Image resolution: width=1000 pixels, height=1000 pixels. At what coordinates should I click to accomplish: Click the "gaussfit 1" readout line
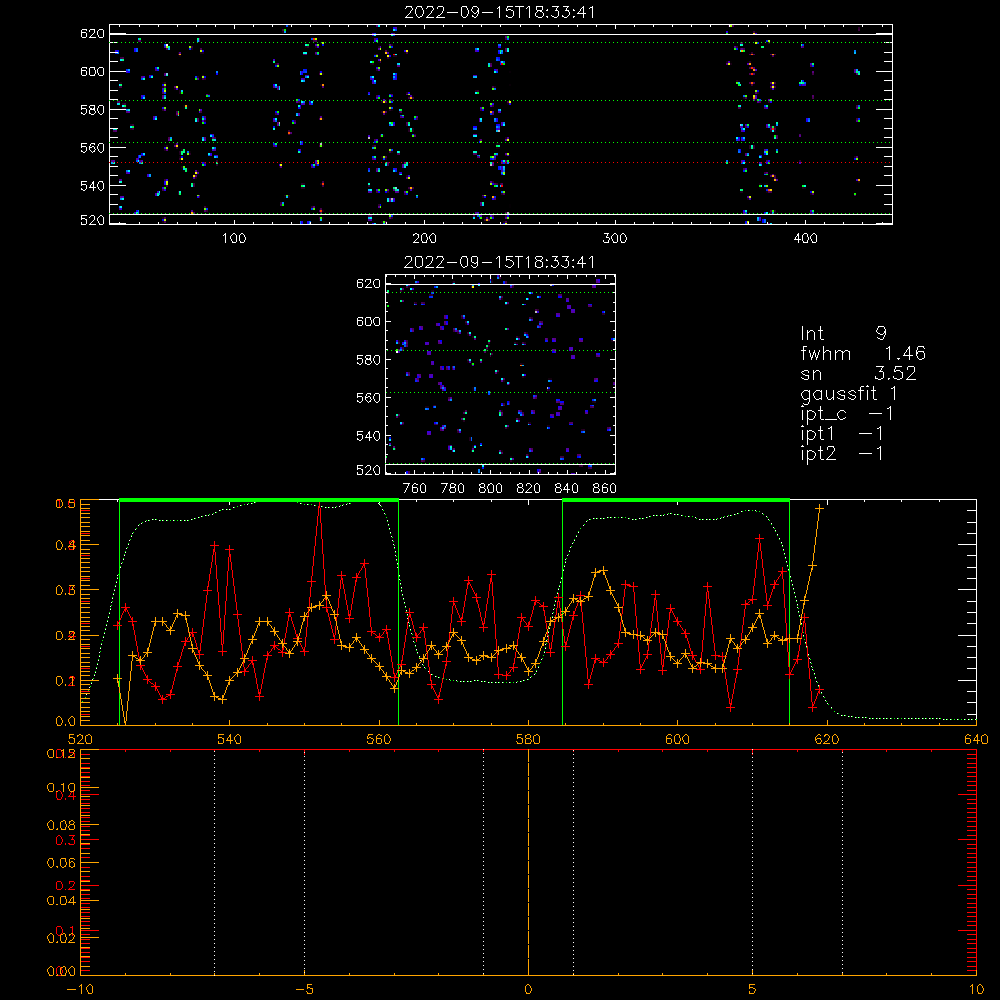point(849,393)
